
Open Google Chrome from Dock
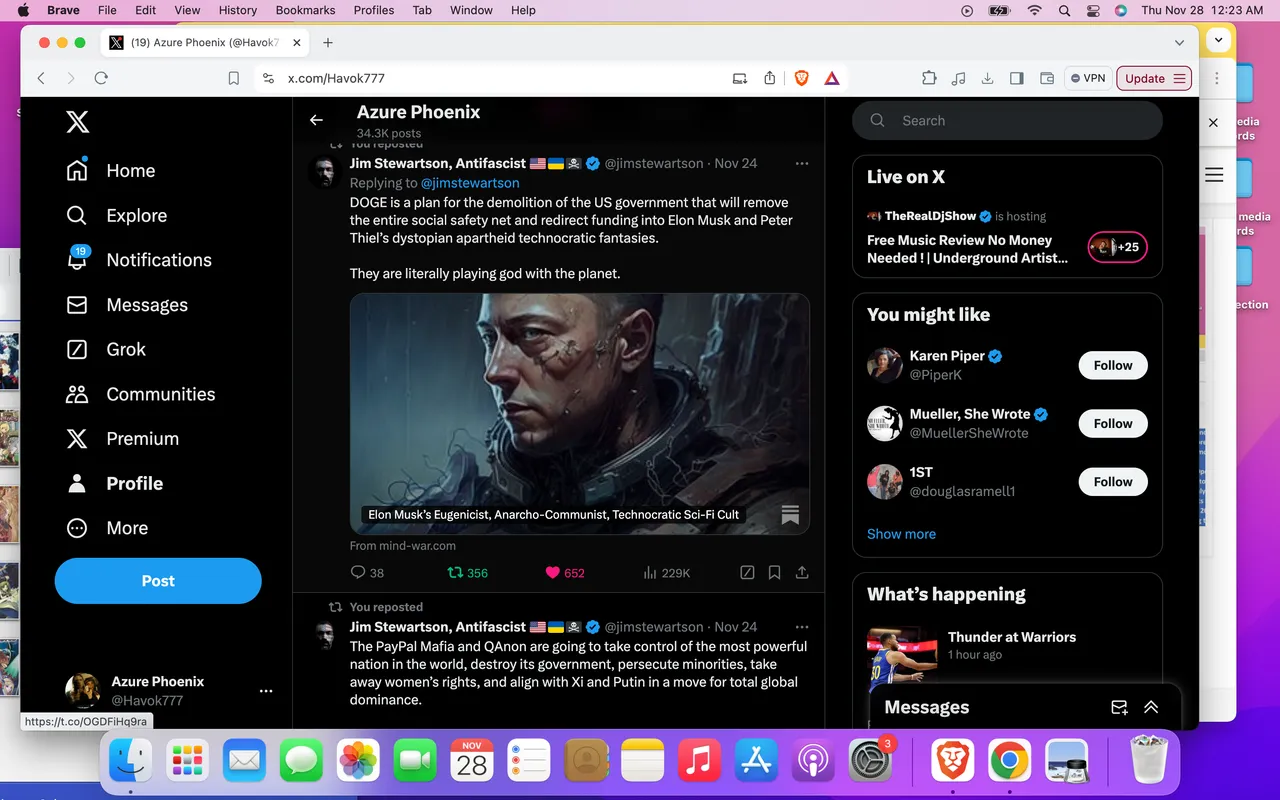point(1010,761)
